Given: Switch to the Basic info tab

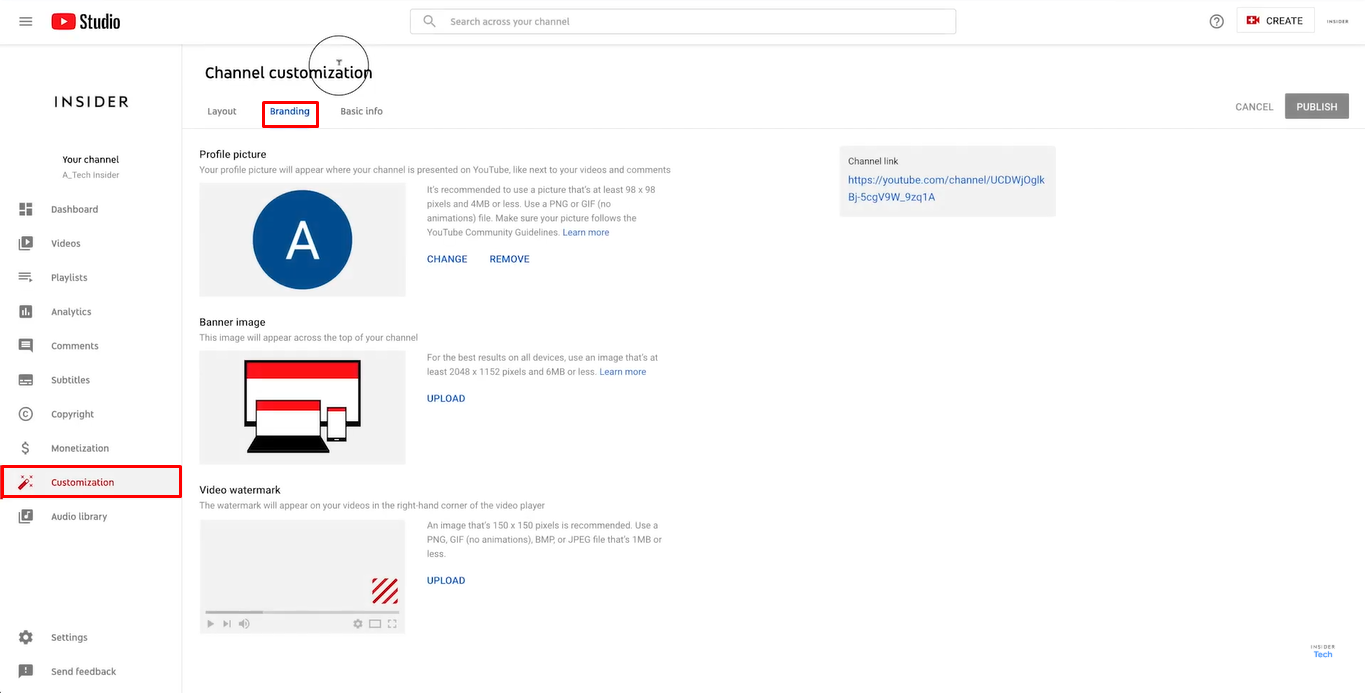Looking at the screenshot, I should 360,111.
